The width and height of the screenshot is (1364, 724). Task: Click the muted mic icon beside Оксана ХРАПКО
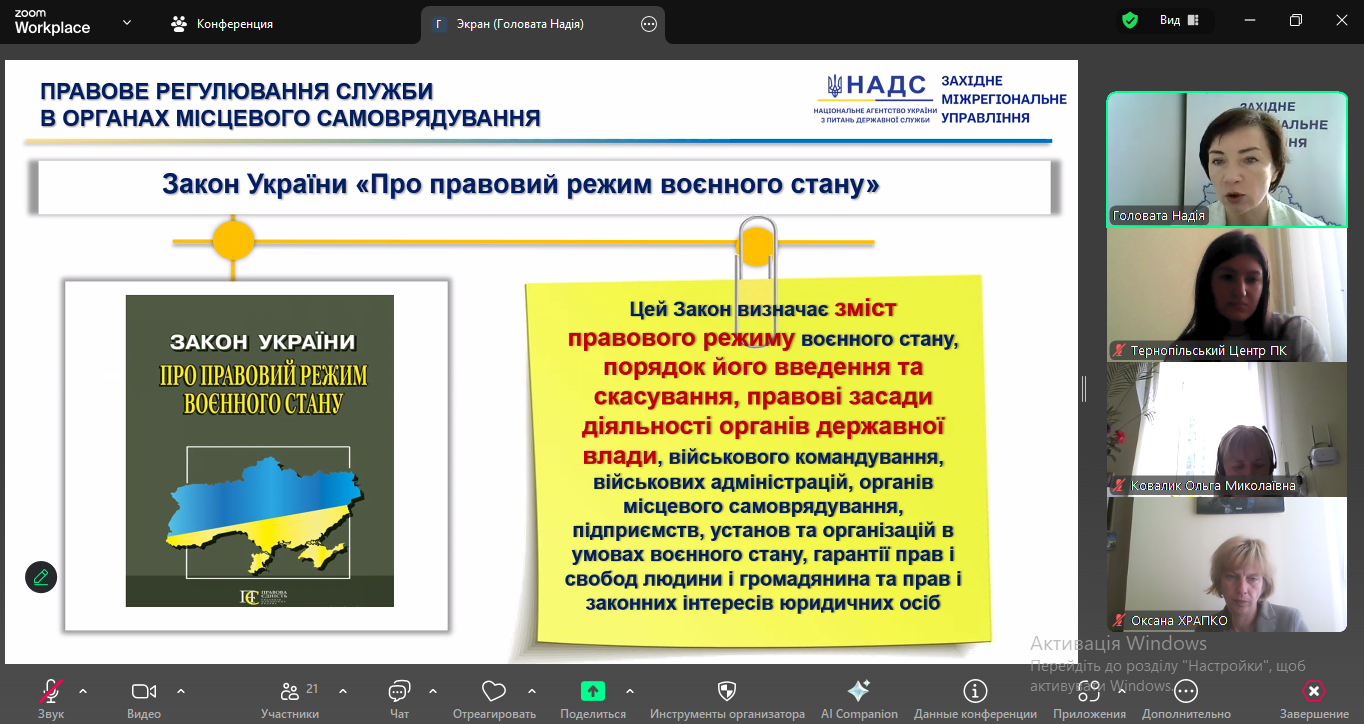tap(1120, 621)
